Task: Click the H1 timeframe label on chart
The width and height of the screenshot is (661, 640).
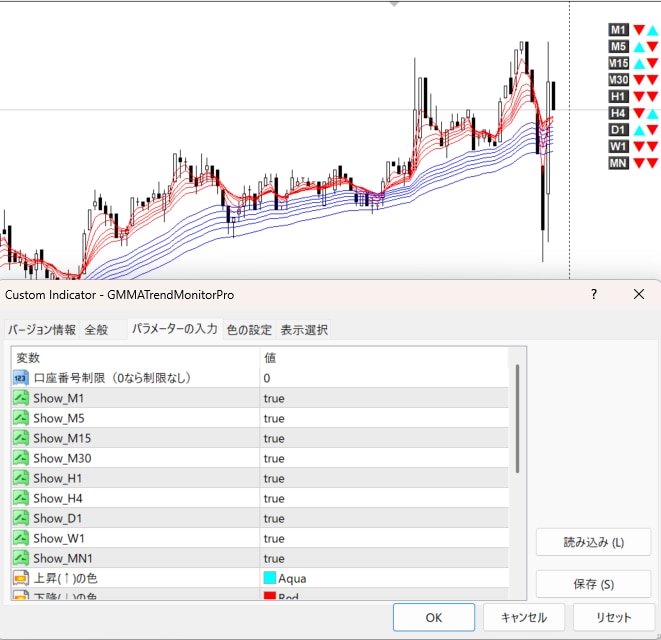Action: (618, 97)
